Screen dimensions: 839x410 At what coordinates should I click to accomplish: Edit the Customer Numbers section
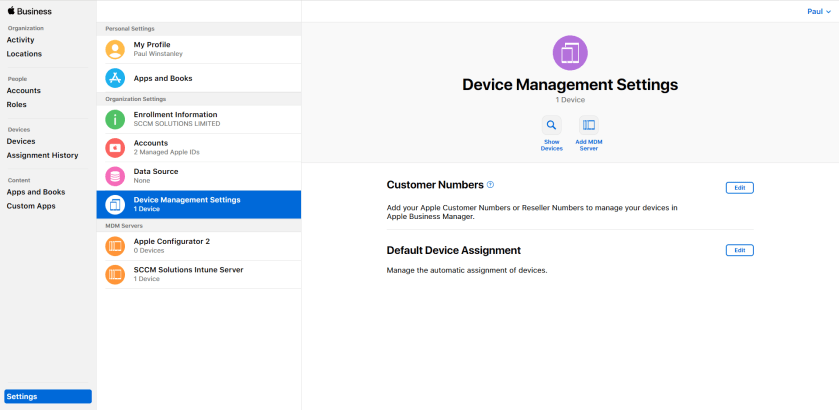pyautogui.click(x=739, y=187)
